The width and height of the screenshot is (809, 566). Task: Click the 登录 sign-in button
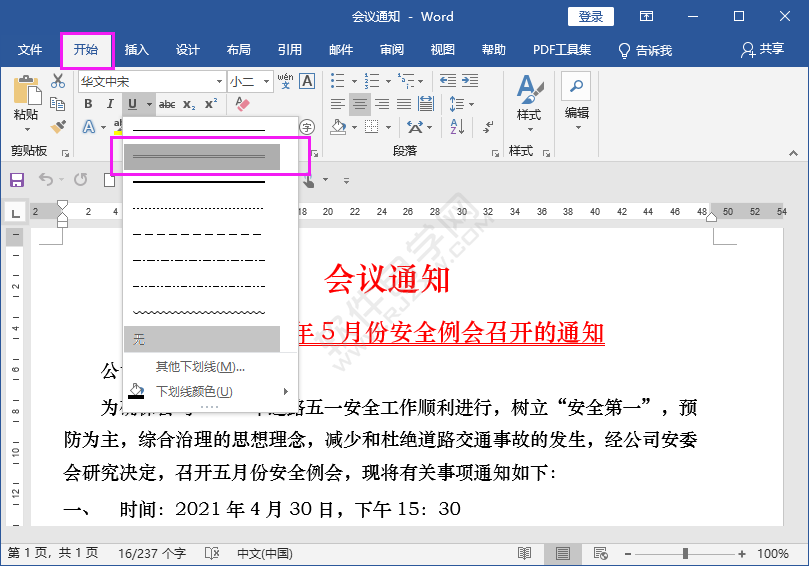point(591,17)
